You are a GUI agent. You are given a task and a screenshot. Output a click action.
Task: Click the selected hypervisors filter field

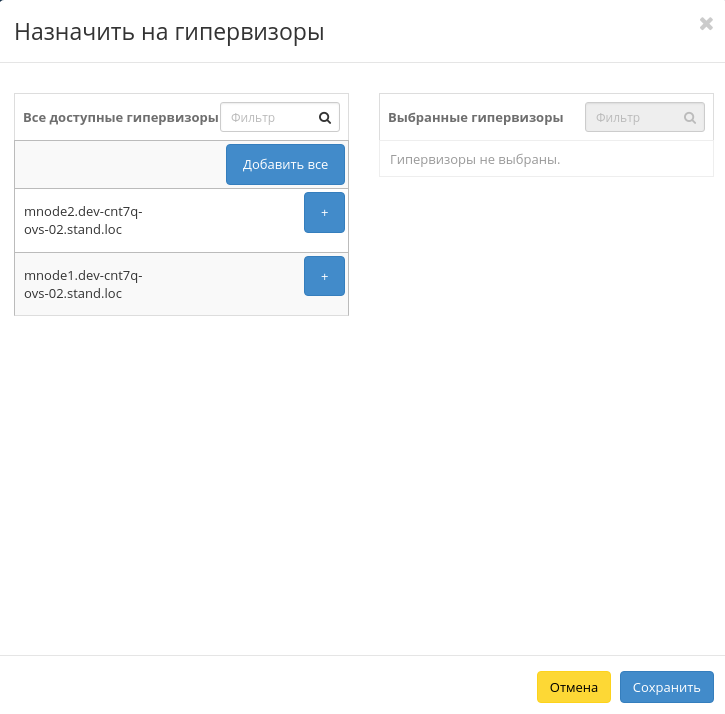click(635, 117)
